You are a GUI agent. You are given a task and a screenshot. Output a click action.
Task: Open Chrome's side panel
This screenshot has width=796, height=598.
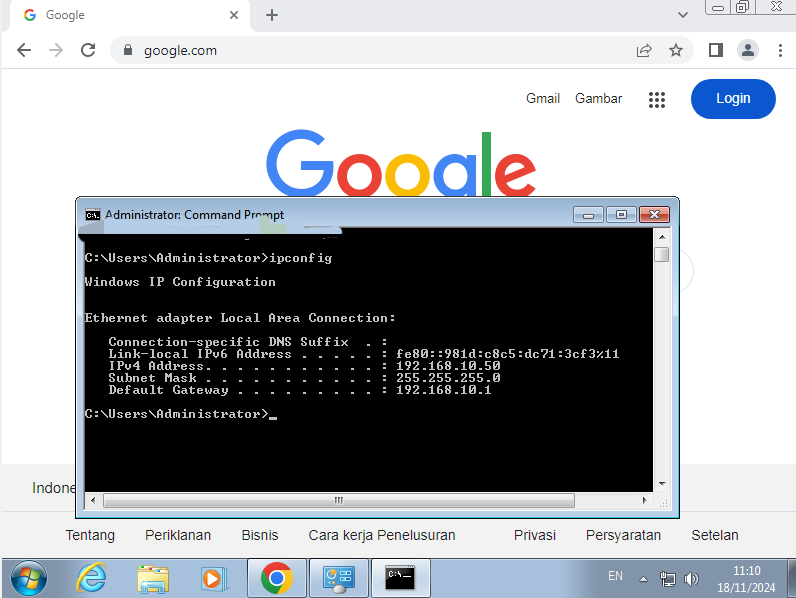pyautogui.click(x=716, y=50)
